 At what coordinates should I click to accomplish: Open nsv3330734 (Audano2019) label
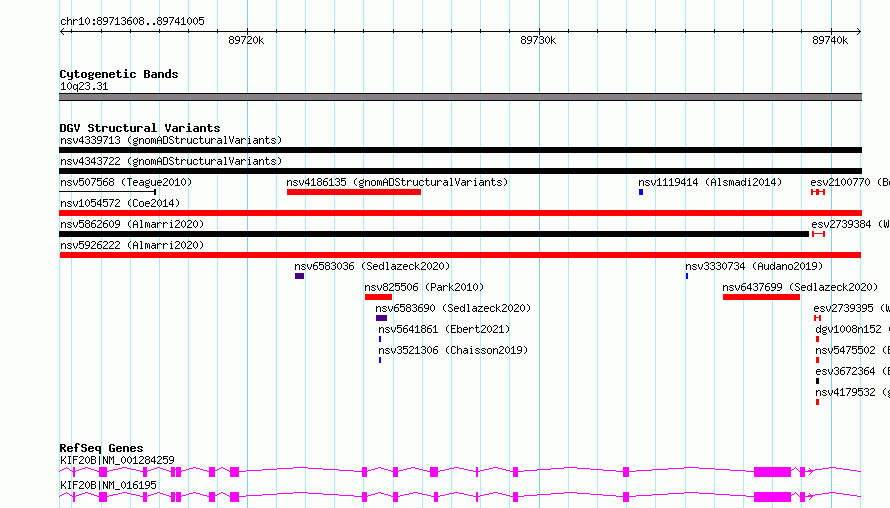(x=754, y=266)
